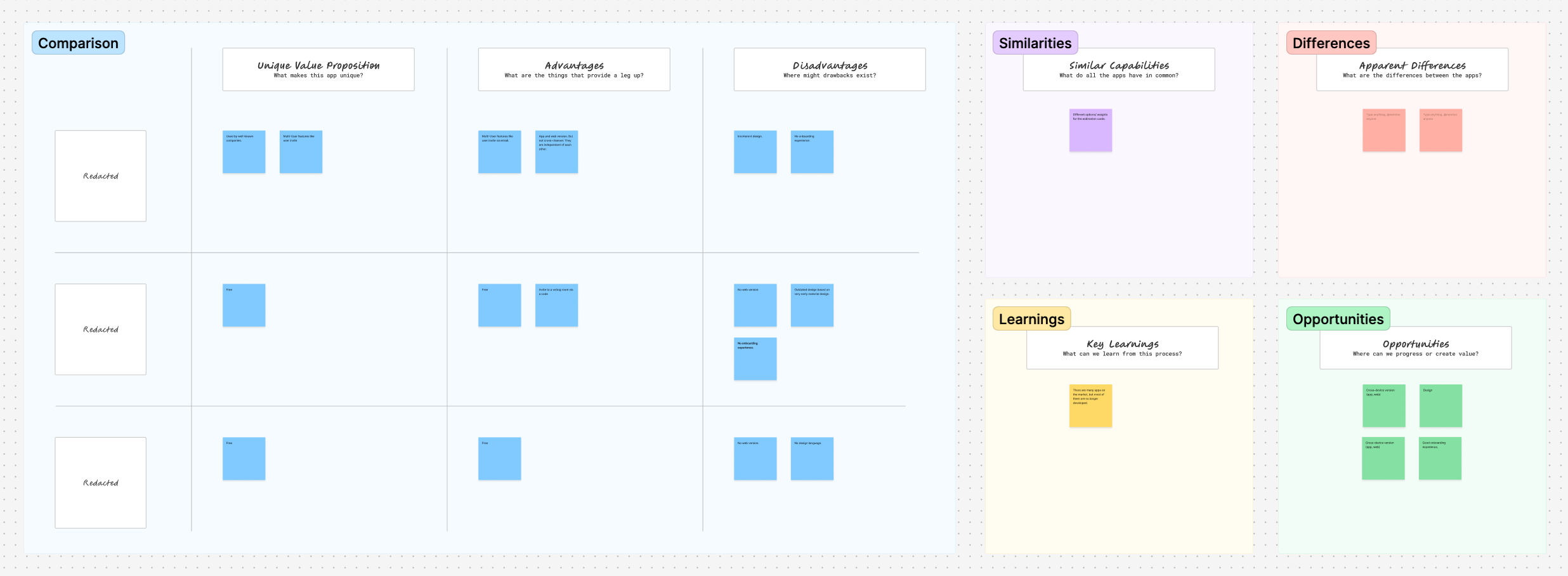Select the 'Used by well-known companies' sticky note

tap(244, 152)
